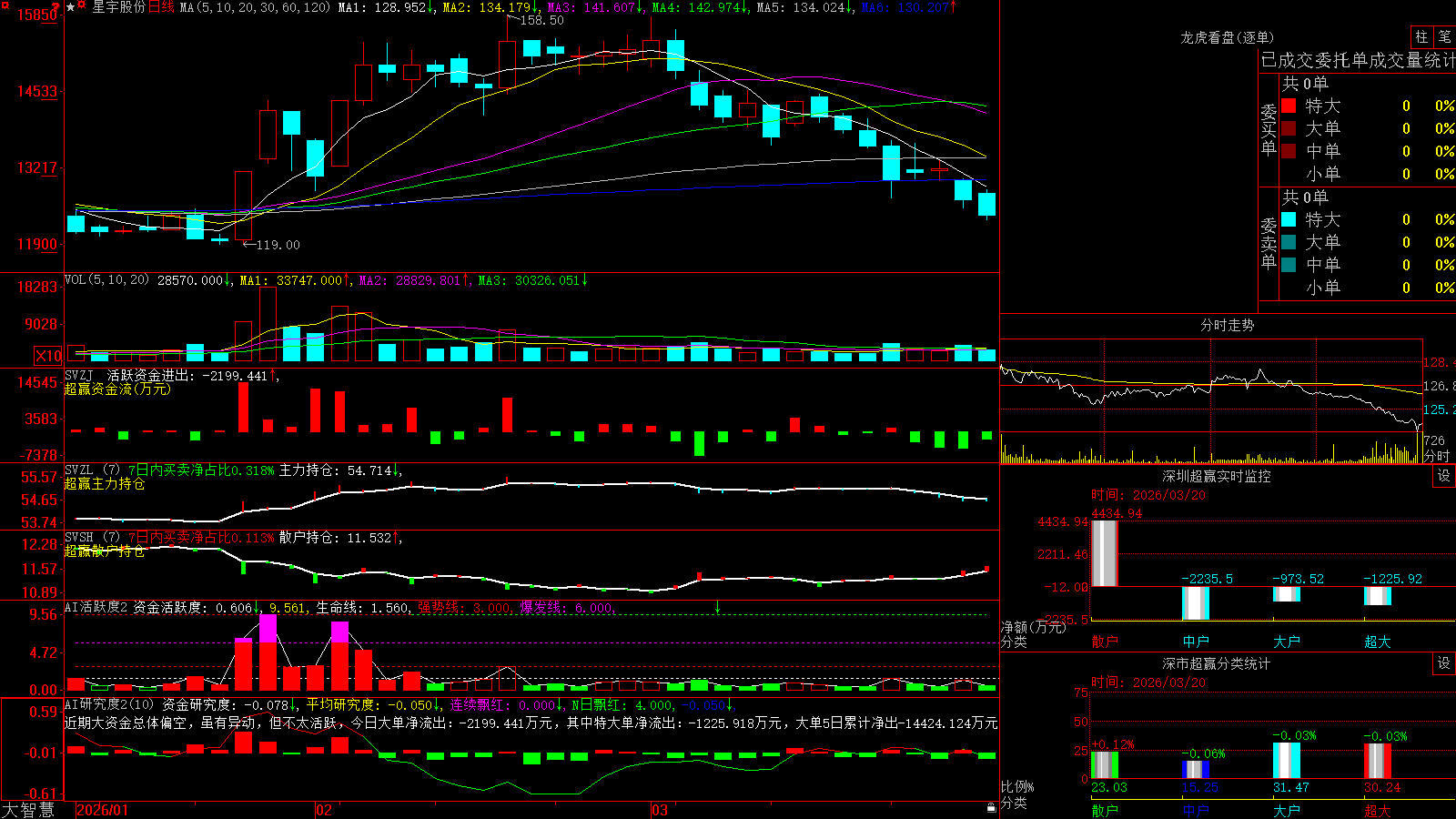Image resolution: width=1456 pixels, height=819 pixels.
Task: Click the 超赢散户持仓 label
Action: point(105,551)
